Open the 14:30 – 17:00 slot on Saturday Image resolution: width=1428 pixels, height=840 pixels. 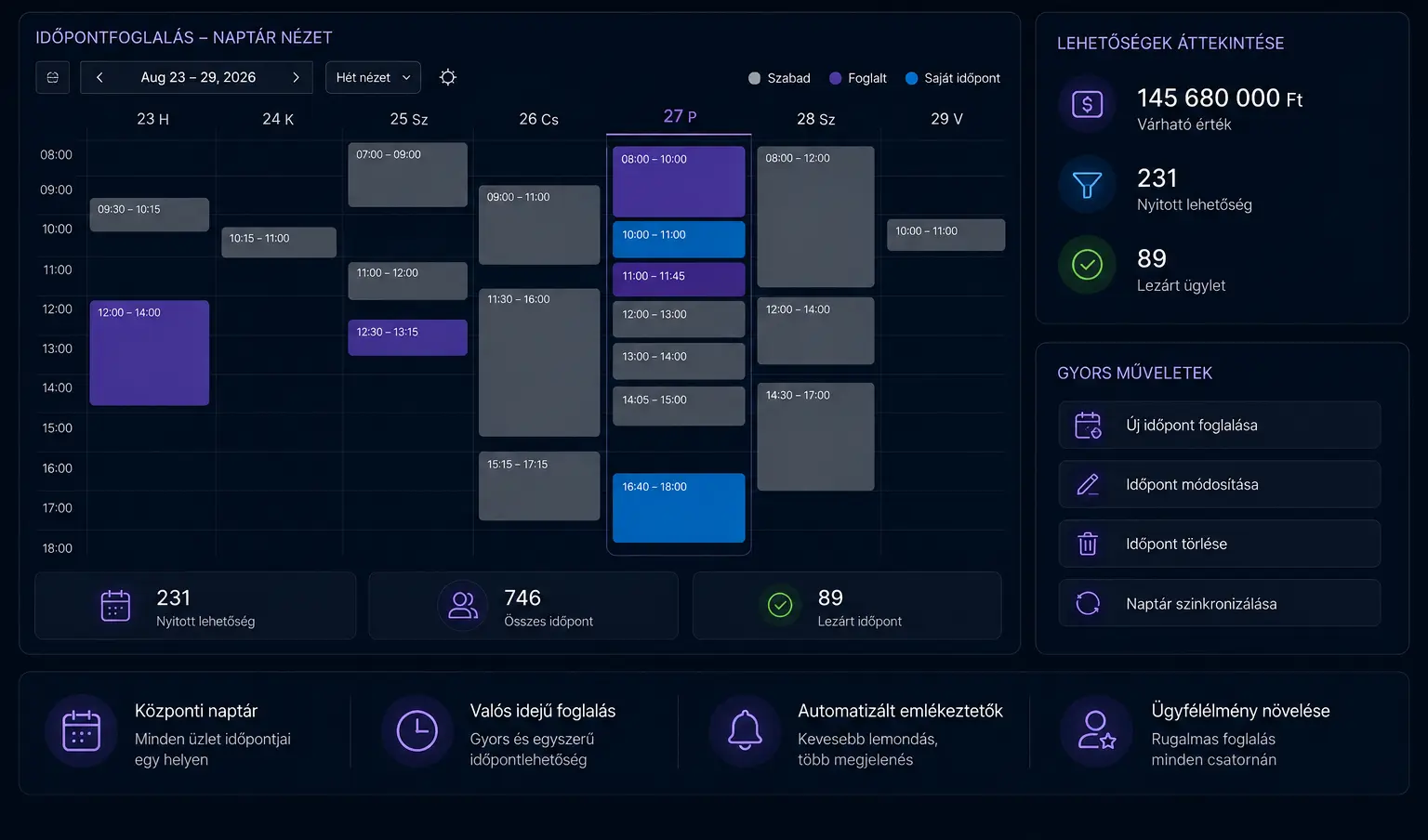815,437
